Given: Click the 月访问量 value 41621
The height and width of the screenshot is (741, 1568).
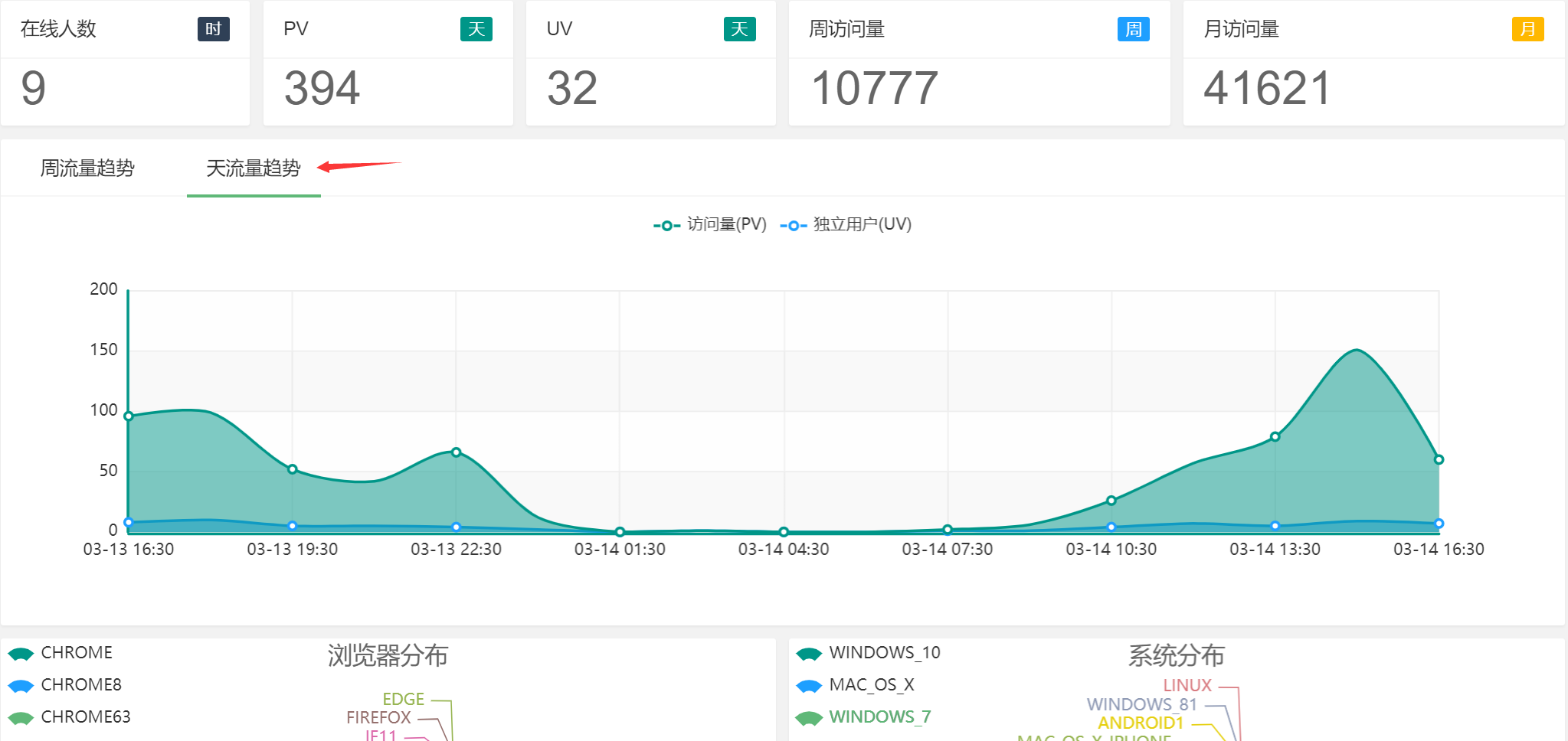Looking at the screenshot, I should tap(1267, 88).
